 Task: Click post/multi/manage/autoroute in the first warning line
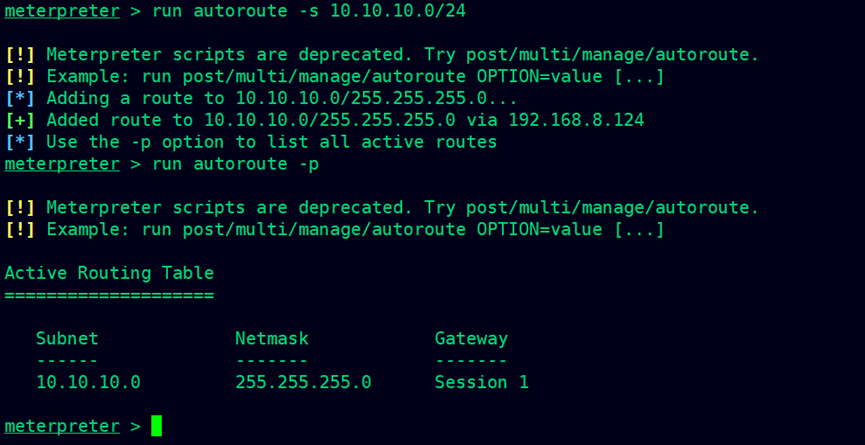tap(608, 55)
